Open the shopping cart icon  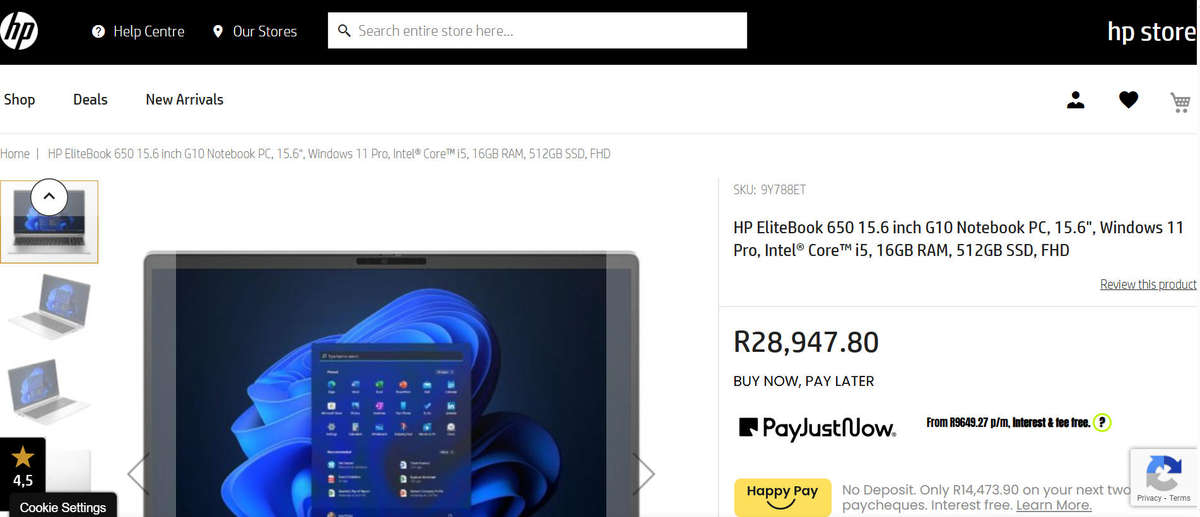click(x=1180, y=101)
